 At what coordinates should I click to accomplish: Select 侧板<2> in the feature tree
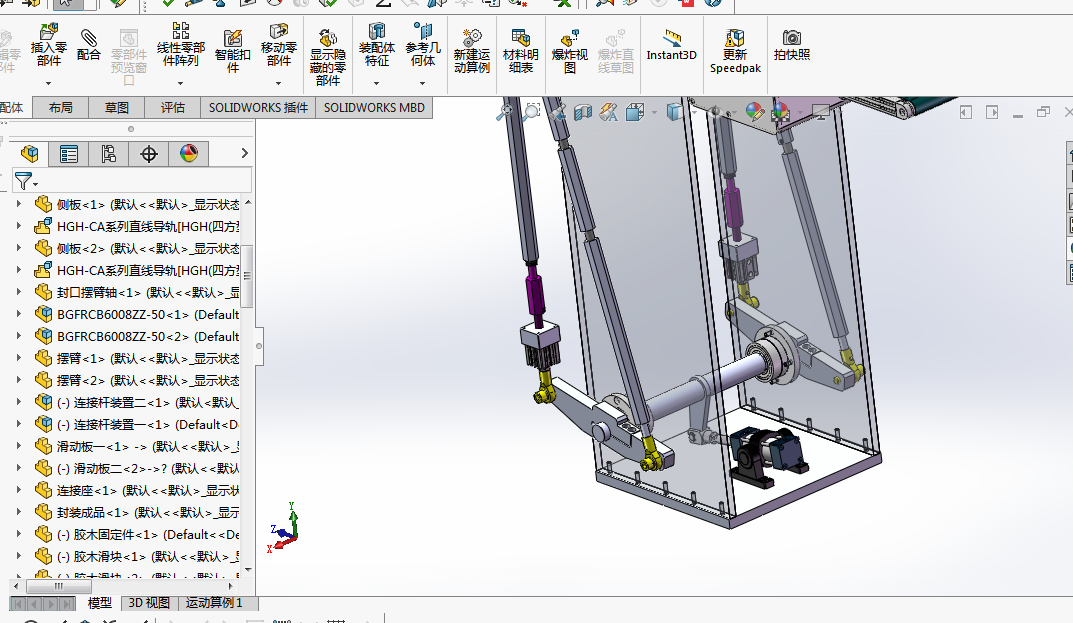coord(137,248)
